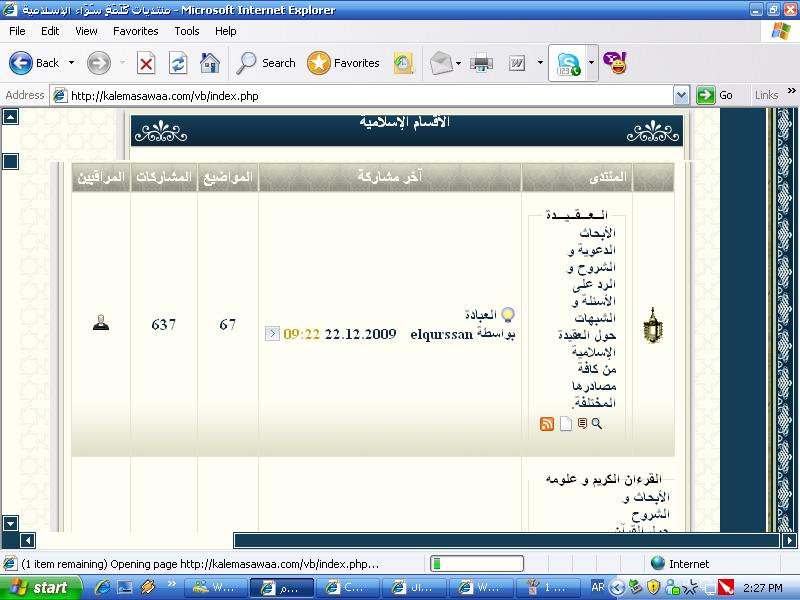Open the address bar URL dropdown
The width and height of the screenshot is (800, 600).
click(681, 95)
